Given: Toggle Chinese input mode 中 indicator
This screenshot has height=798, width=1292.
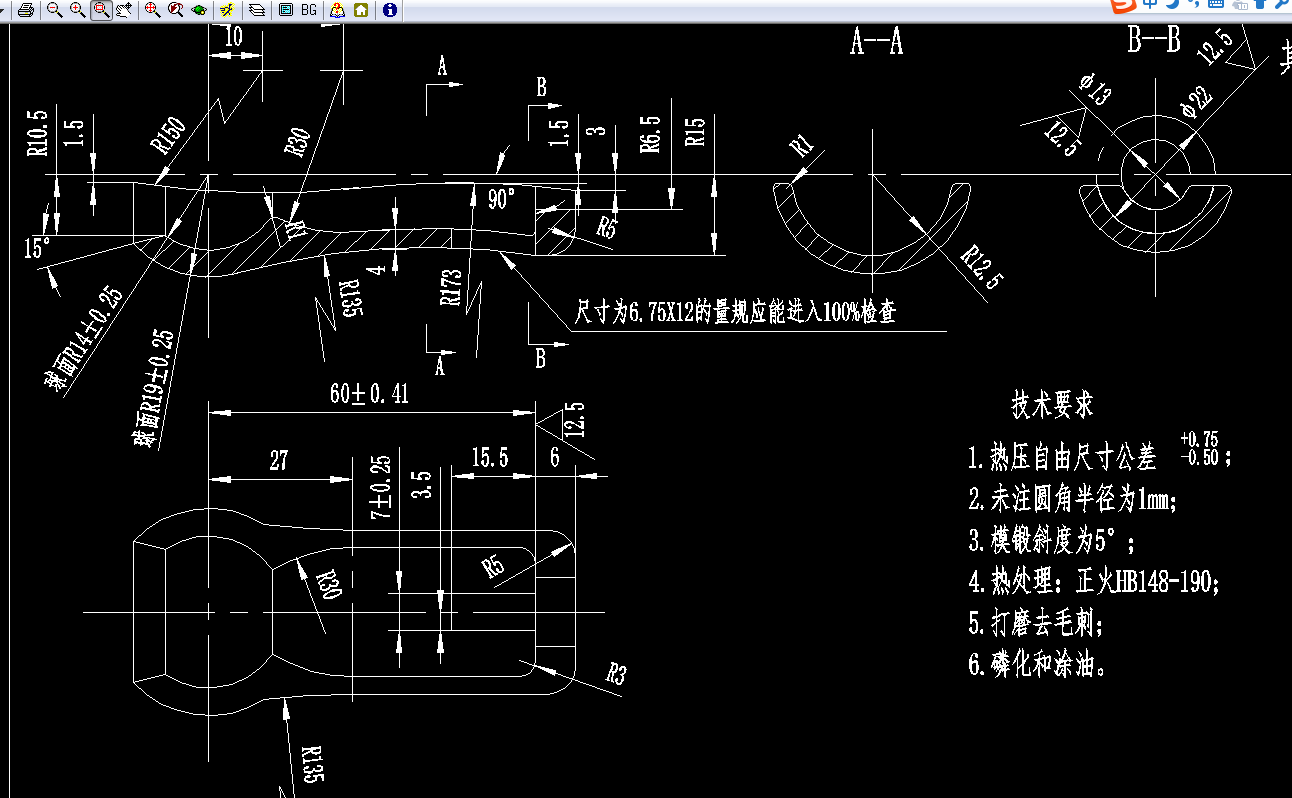Looking at the screenshot, I should (1151, 4).
